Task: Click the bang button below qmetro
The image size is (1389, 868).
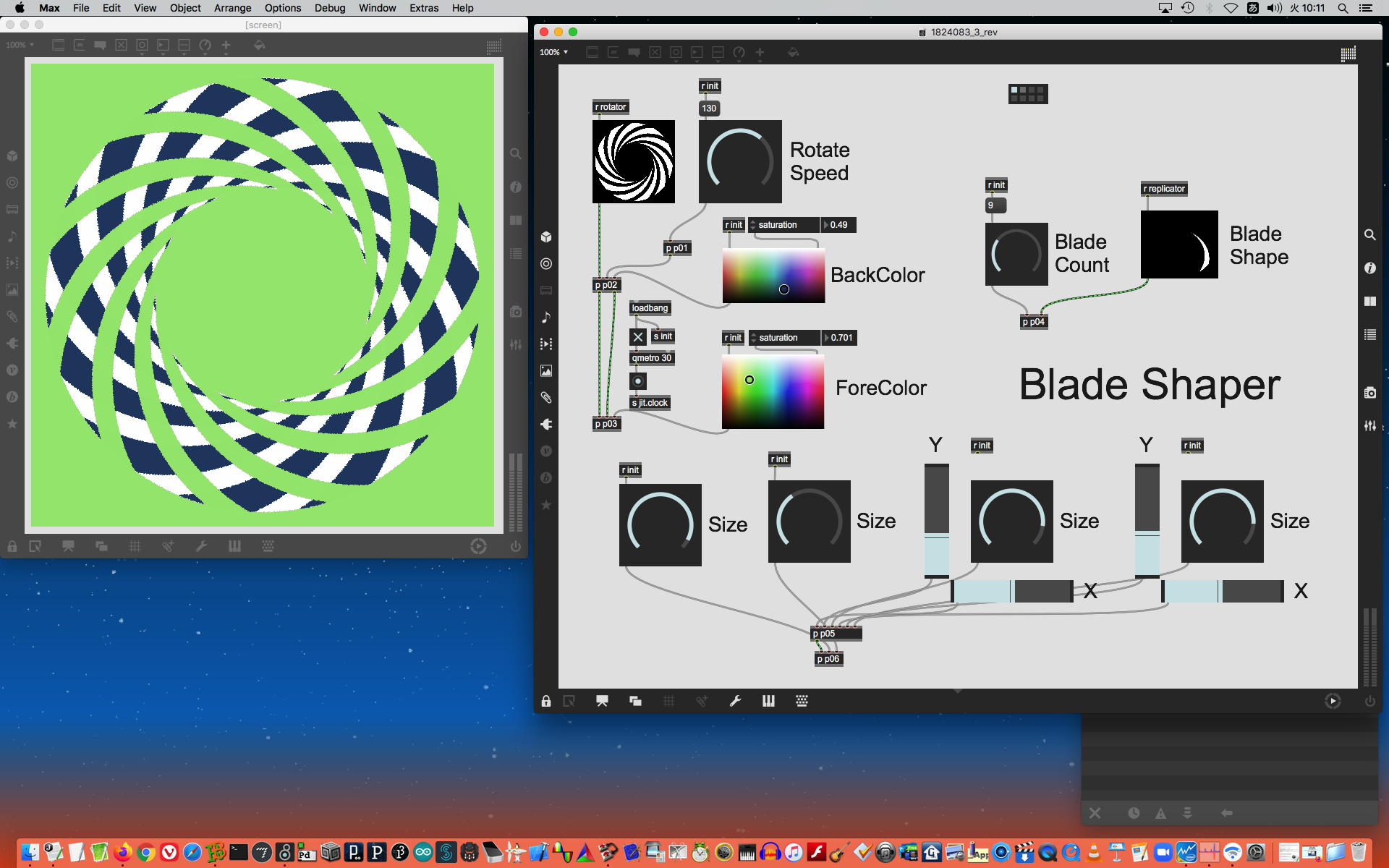Action: 637,381
